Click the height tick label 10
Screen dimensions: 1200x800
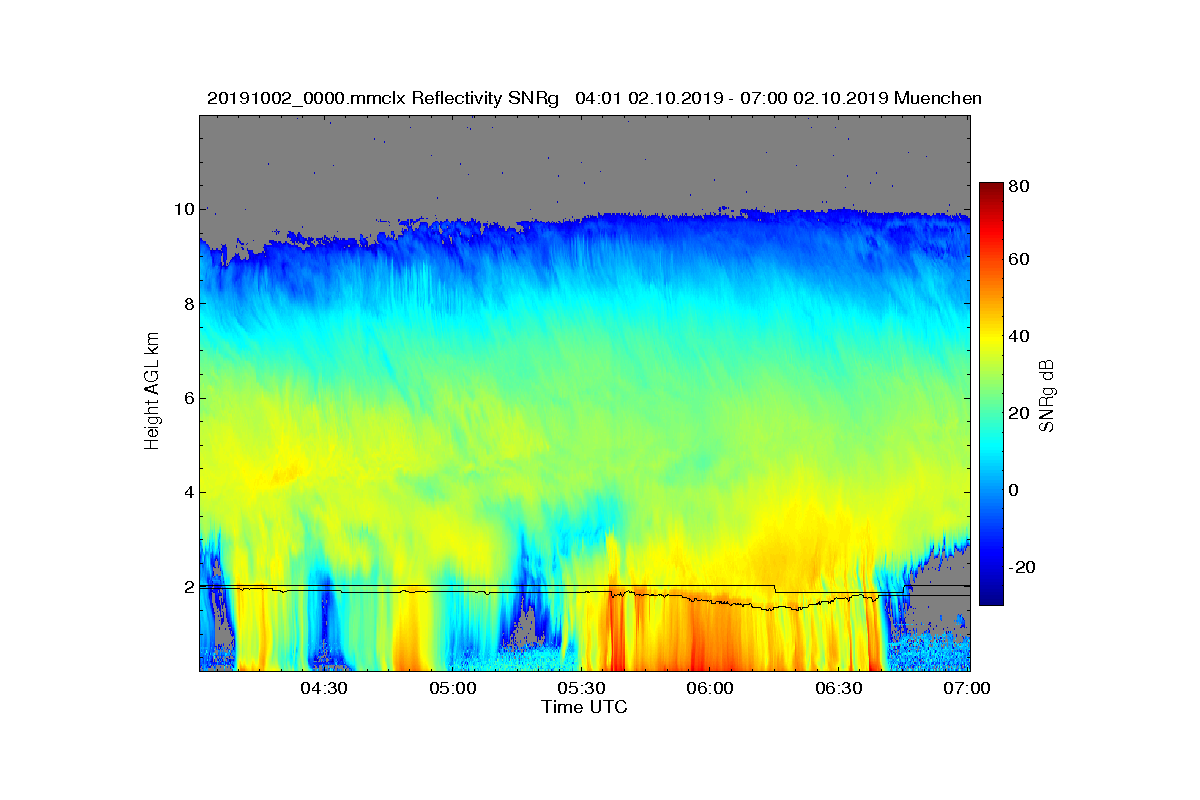tap(185, 209)
